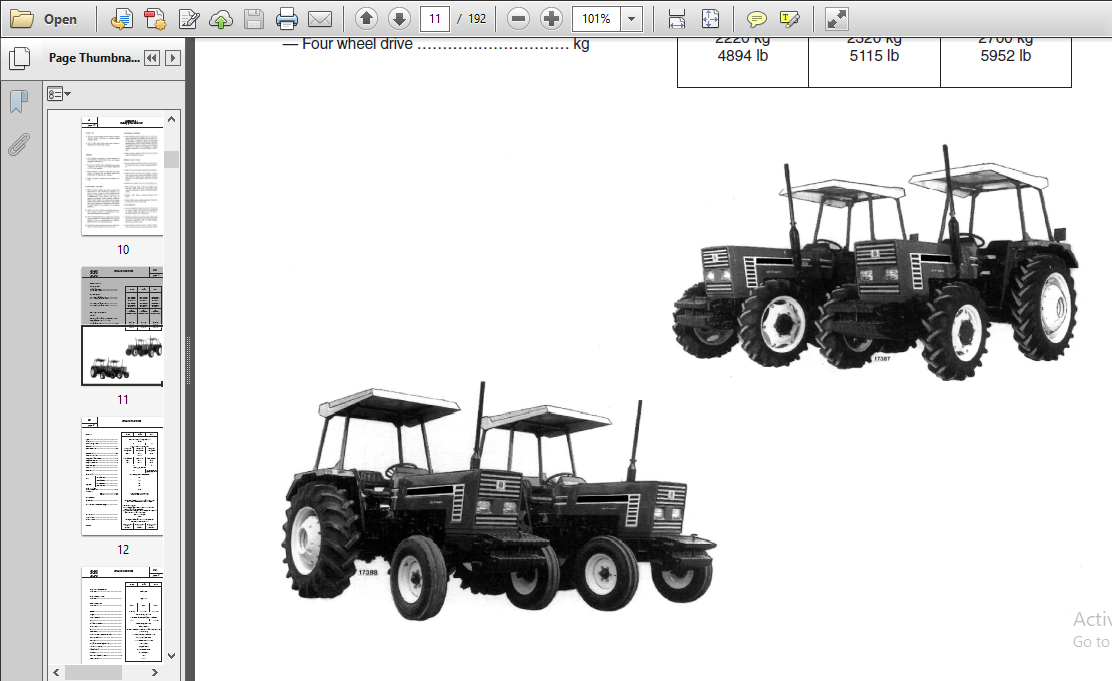Image resolution: width=1112 pixels, height=681 pixels.
Task: Click the Print icon
Action: pos(287,19)
